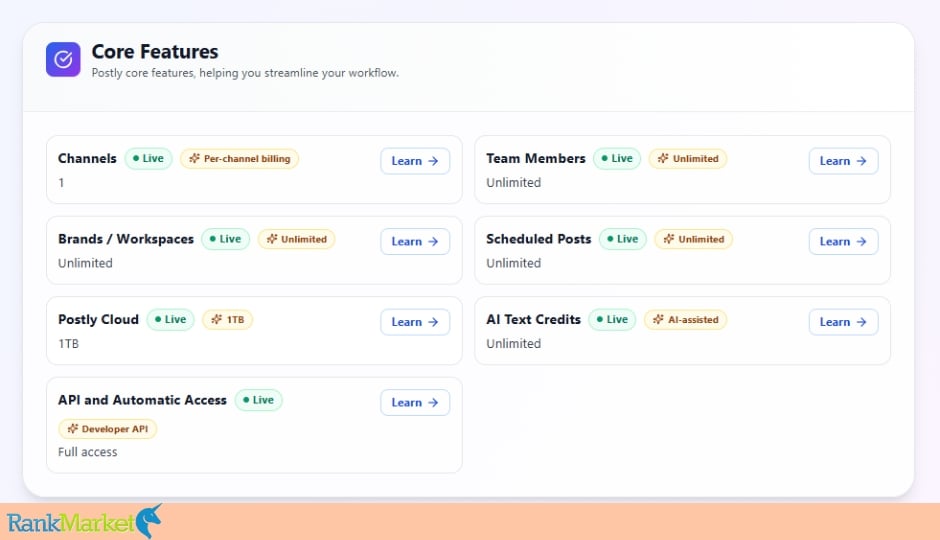This screenshot has width=940, height=540.
Task: Click the Core Features checkmark icon
Action: pyautogui.click(x=63, y=59)
